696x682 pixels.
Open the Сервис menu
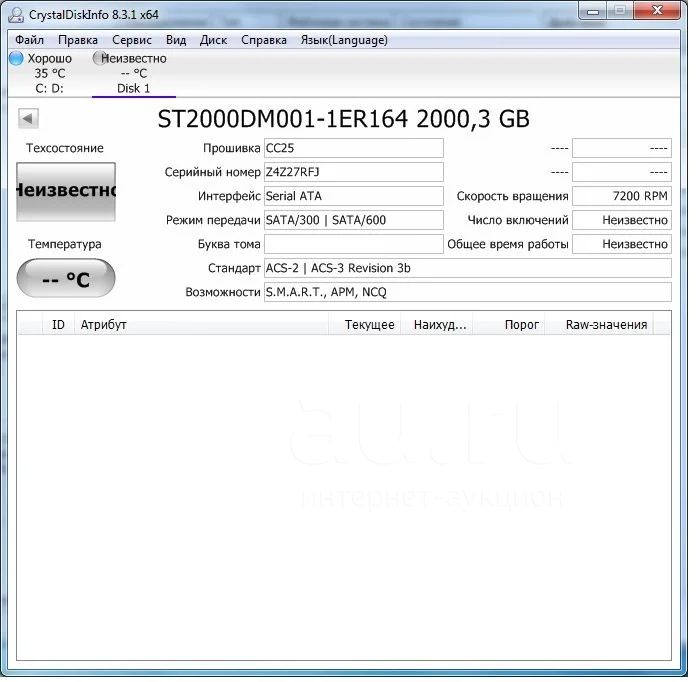click(x=132, y=40)
